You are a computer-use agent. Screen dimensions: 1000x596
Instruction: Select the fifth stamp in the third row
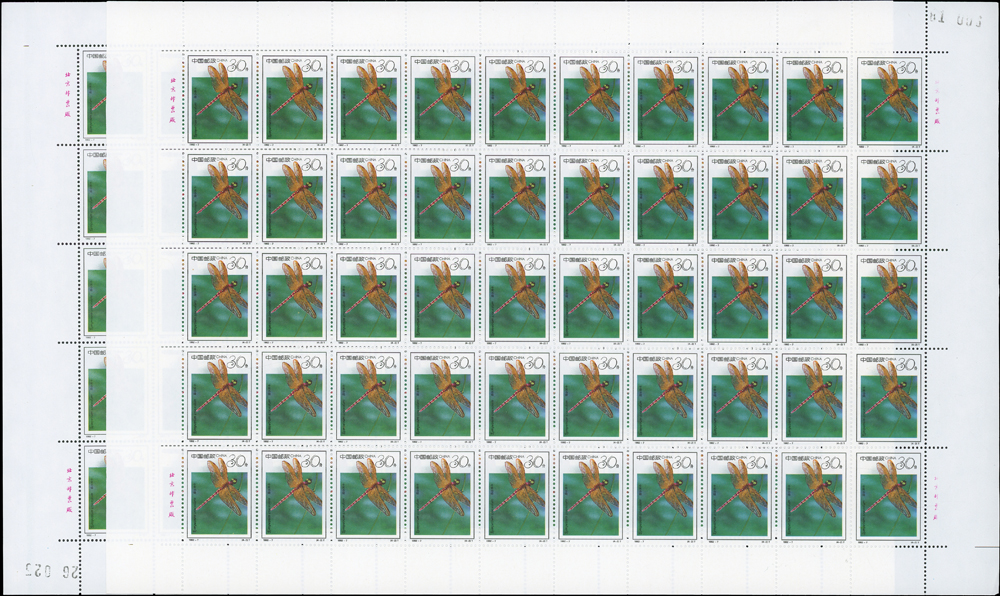(517, 297)
